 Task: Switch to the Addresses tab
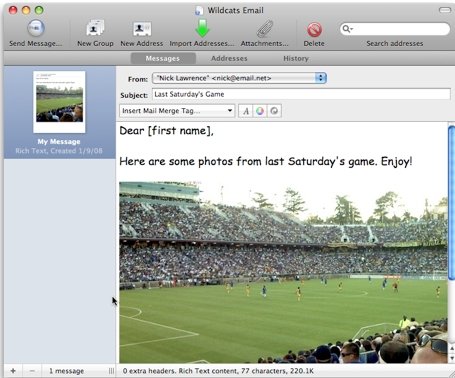229,58
